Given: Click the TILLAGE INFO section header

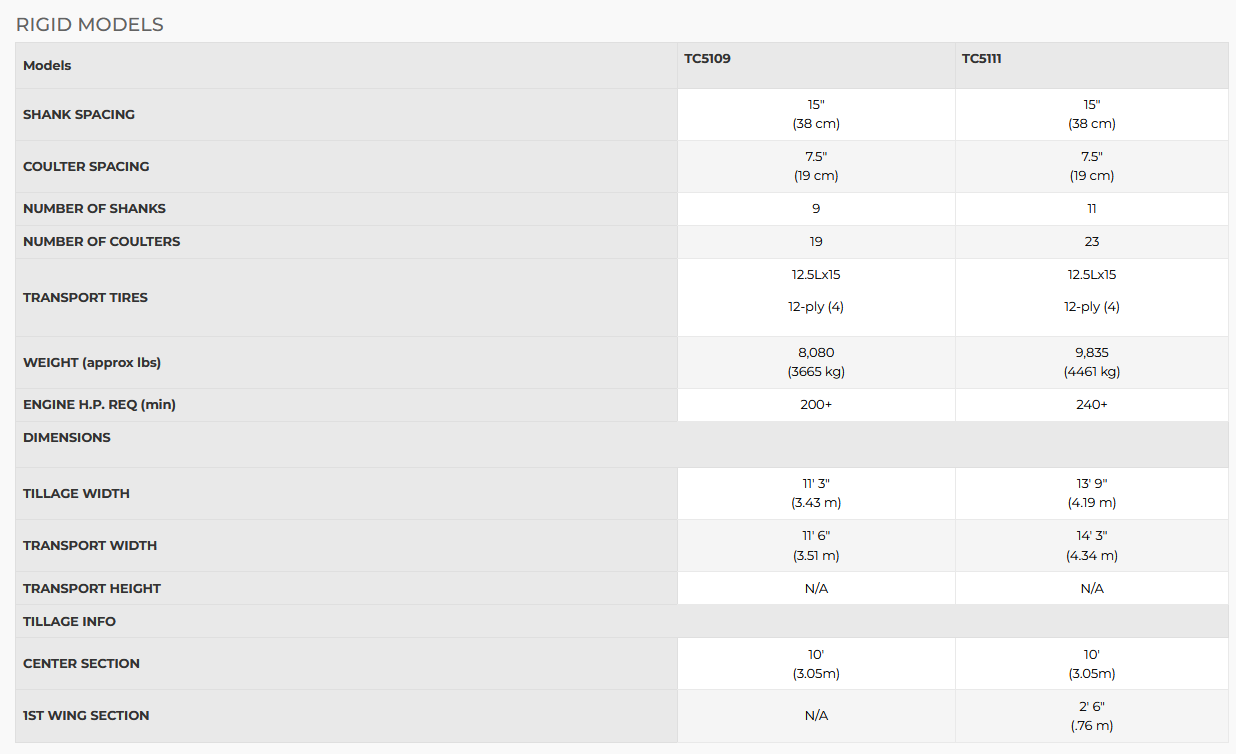Looking at the screenshot, I should point(69,622).
